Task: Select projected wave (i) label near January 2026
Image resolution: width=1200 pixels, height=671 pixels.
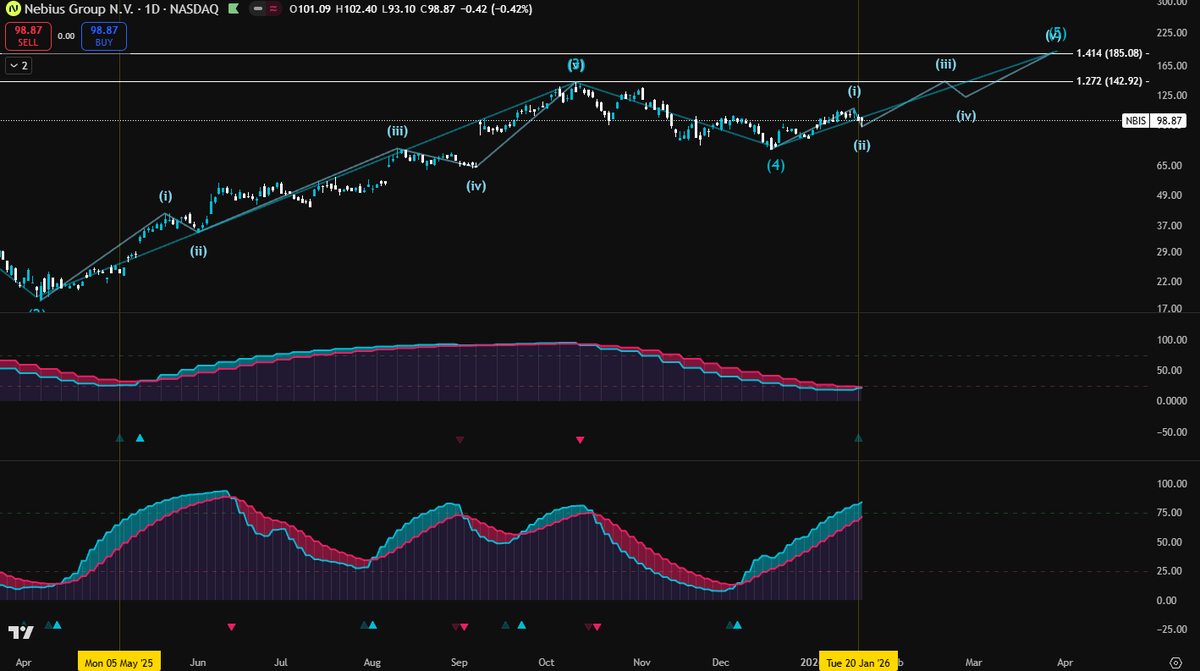Action: pos(855,90)
